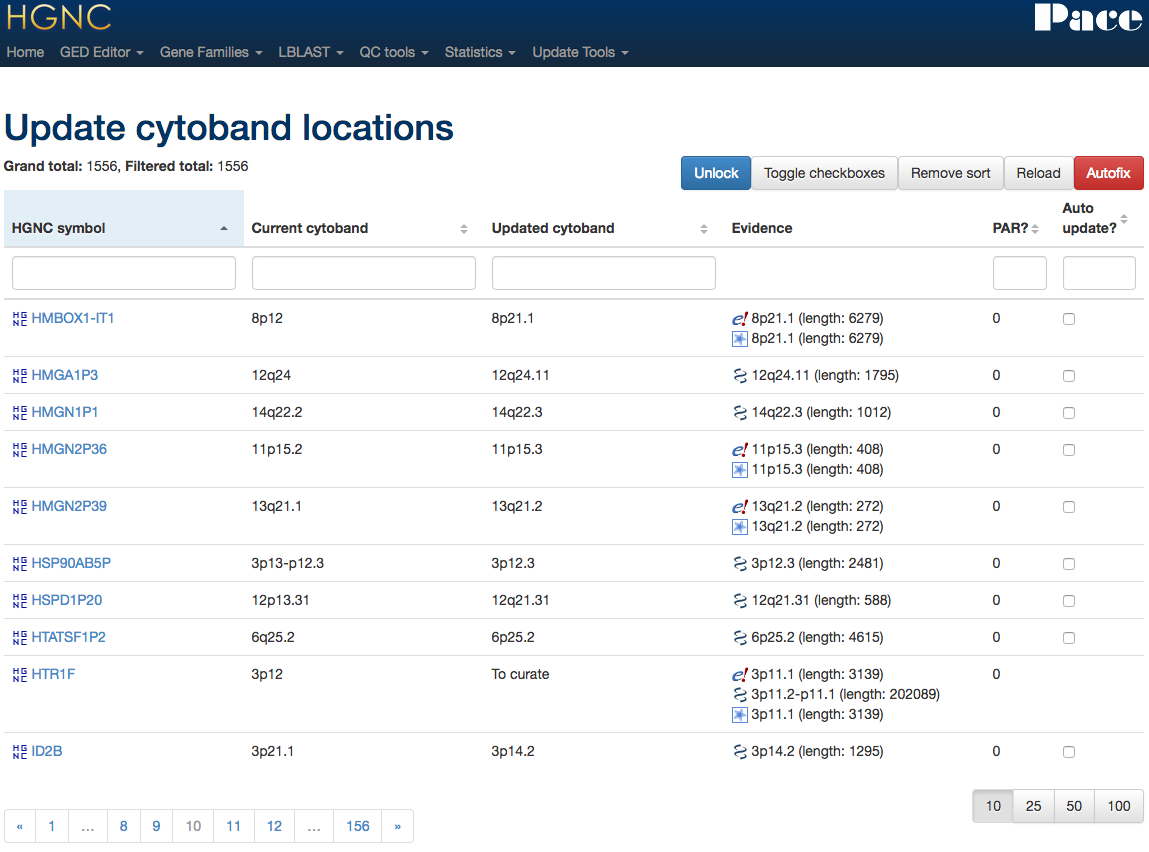This screenshot has width=1149, height=852.
Task: Set page size to 50 rows
Action: point(1073,806)
